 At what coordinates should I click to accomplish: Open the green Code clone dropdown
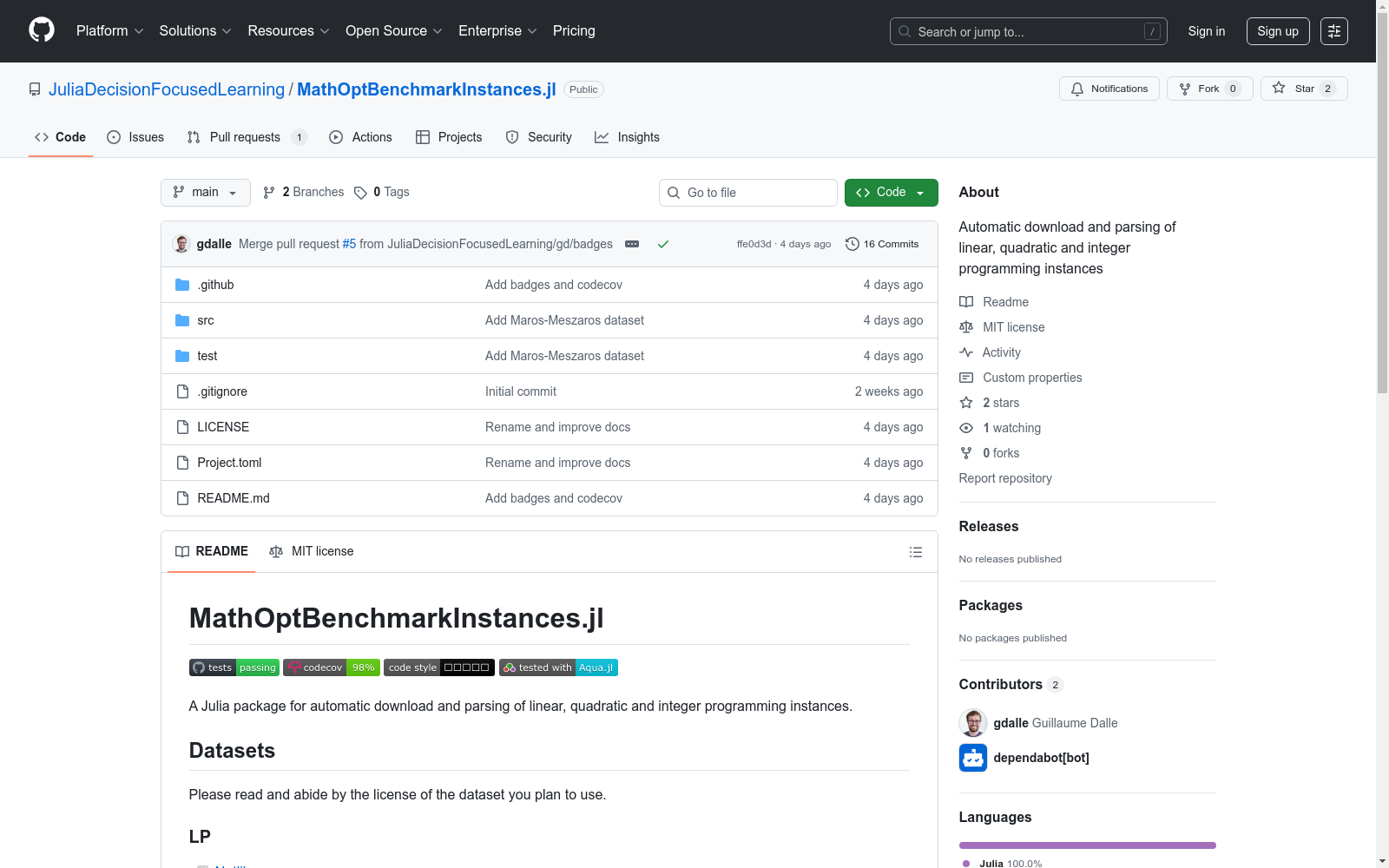(892, 193)
